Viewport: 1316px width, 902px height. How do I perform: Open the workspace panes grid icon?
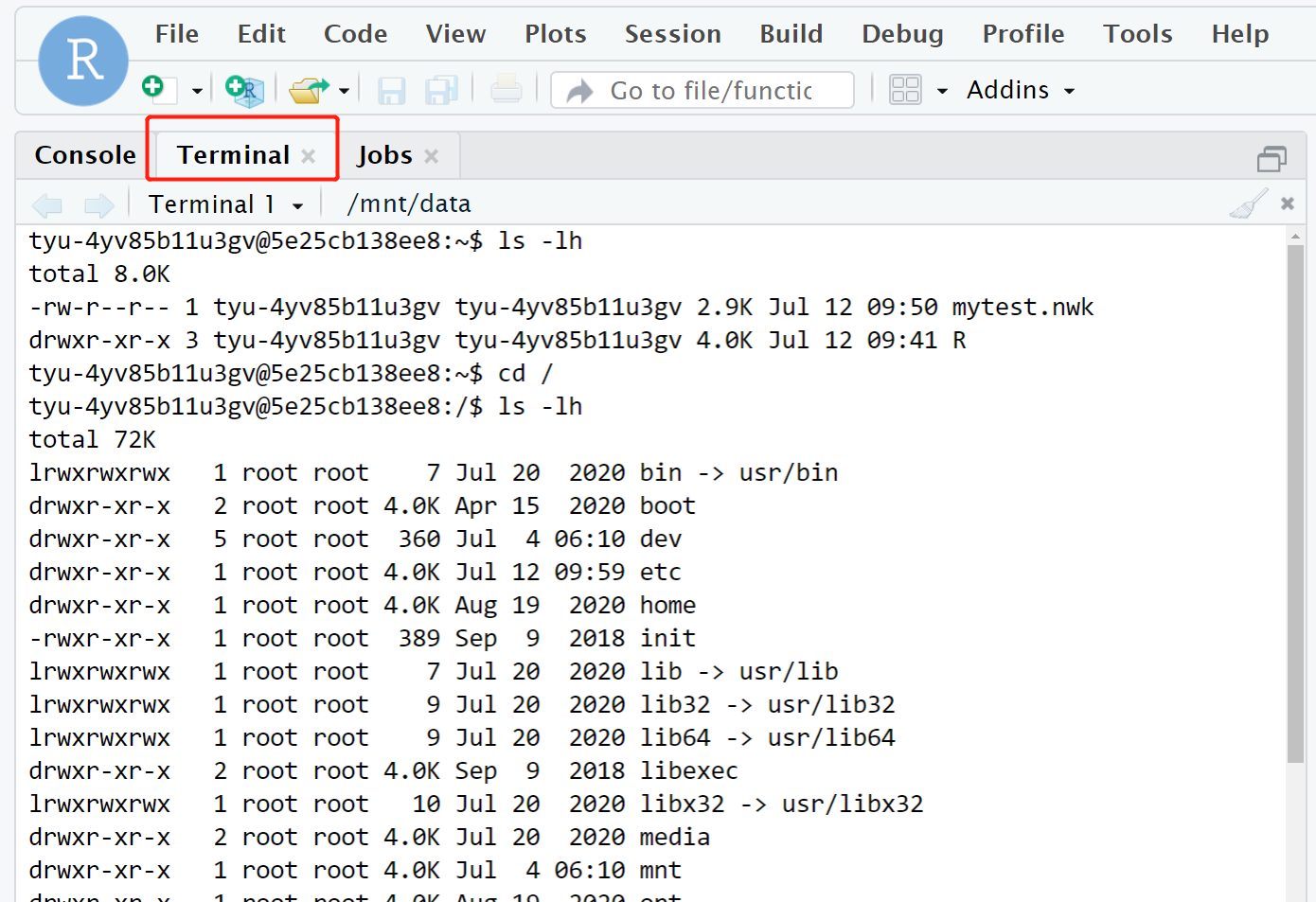click(x=905, y=90)
